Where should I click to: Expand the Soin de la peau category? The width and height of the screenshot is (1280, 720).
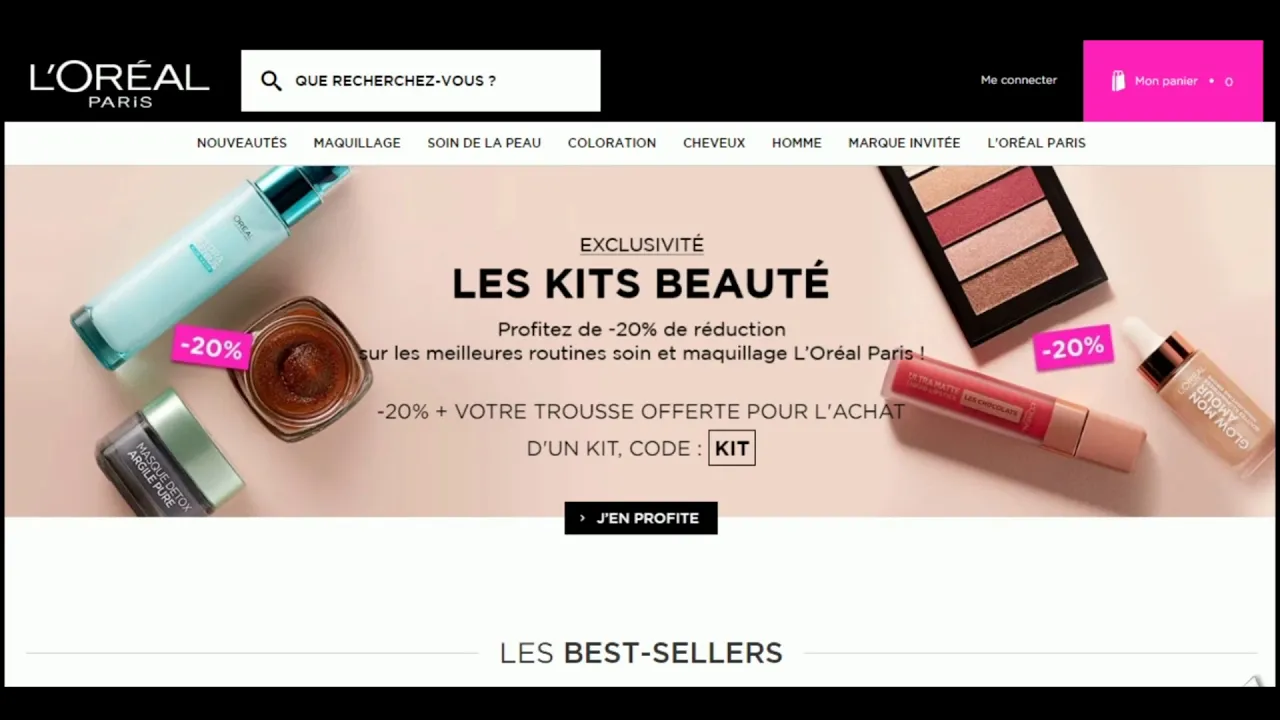pos(484,143)
